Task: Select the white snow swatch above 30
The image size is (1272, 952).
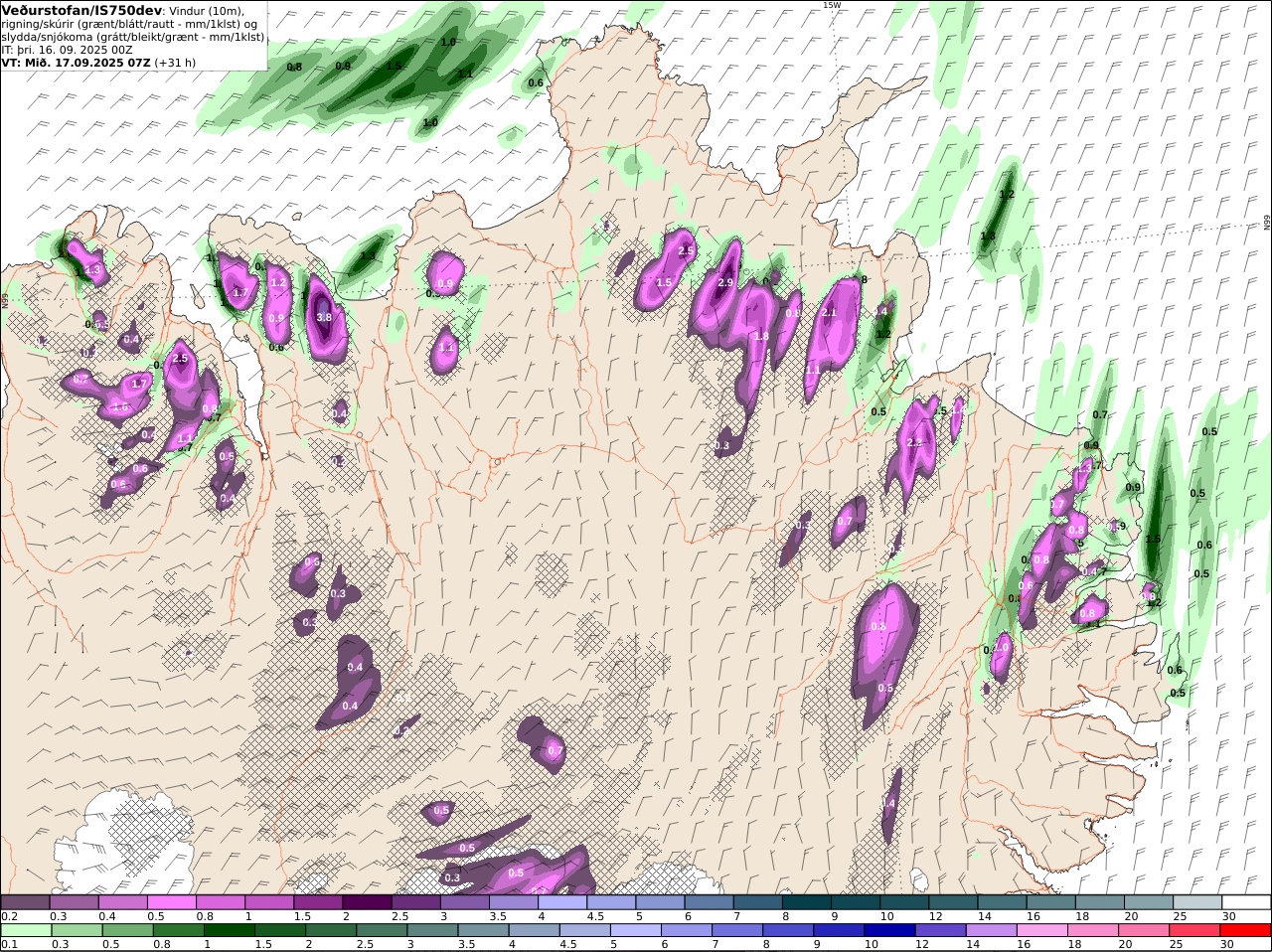Action: coord(1246,902)
